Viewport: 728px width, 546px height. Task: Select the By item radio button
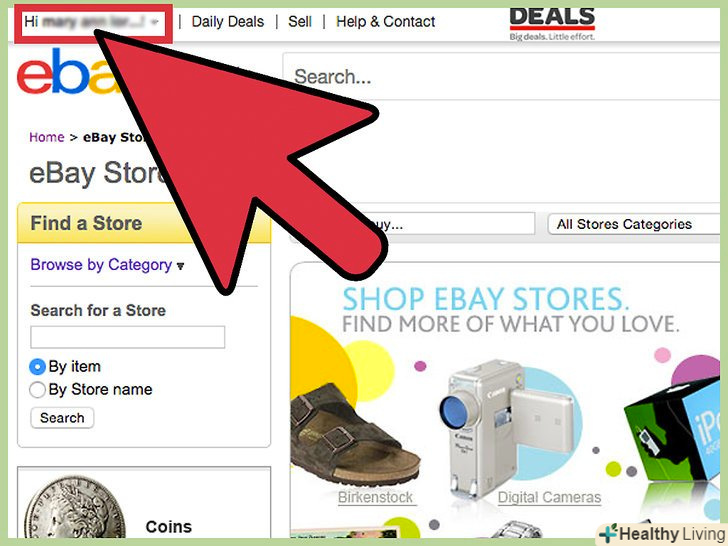(x=37, y=367)
